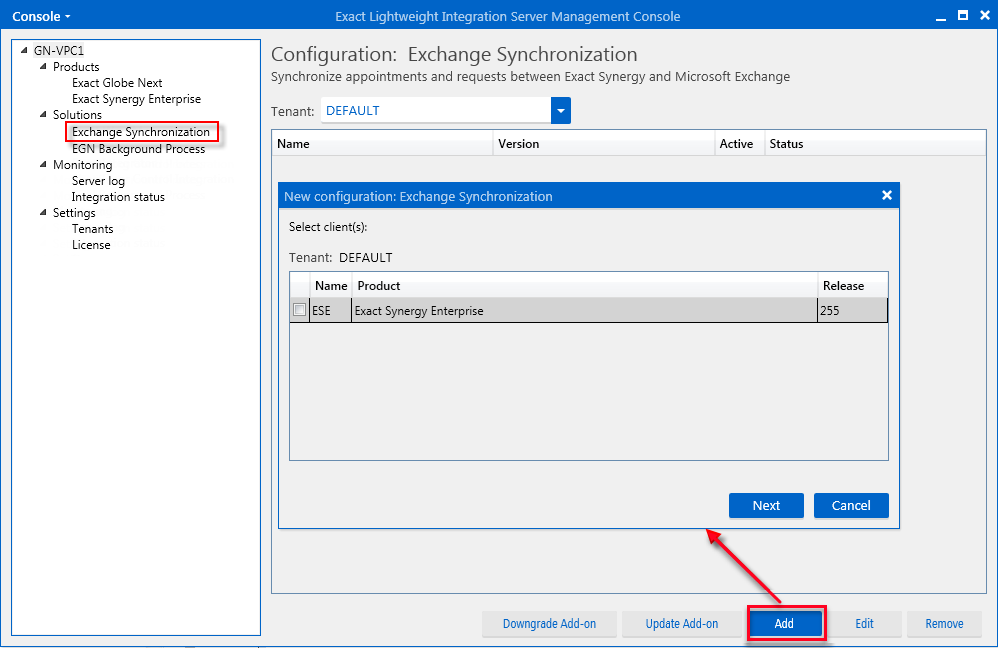Viewport: 998px width, 648px height.
Task: Open Integration status page
Action: (x=118, y=197)
